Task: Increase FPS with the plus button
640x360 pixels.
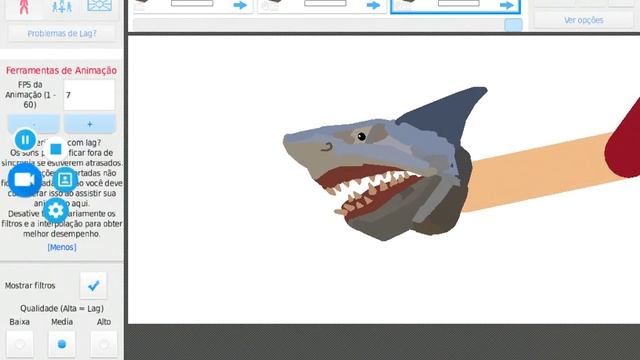Action: 90,124
